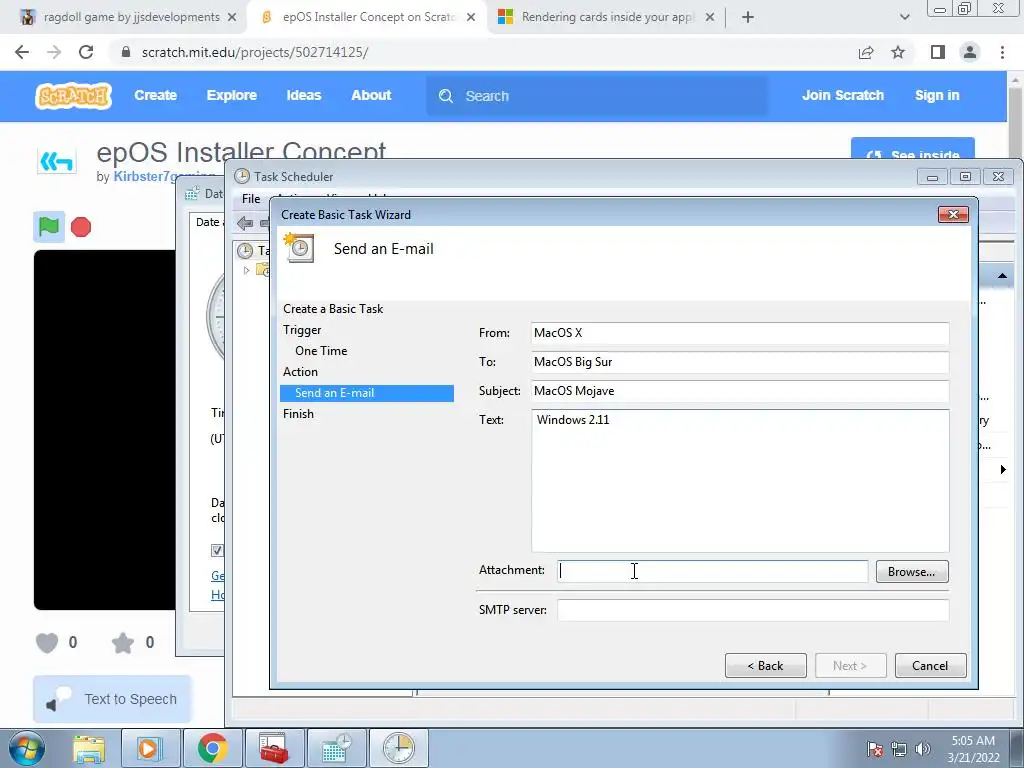Click the SMTP server input field
The width and height of the screenshot is (1024, 768).
click(x=753, y=610)
